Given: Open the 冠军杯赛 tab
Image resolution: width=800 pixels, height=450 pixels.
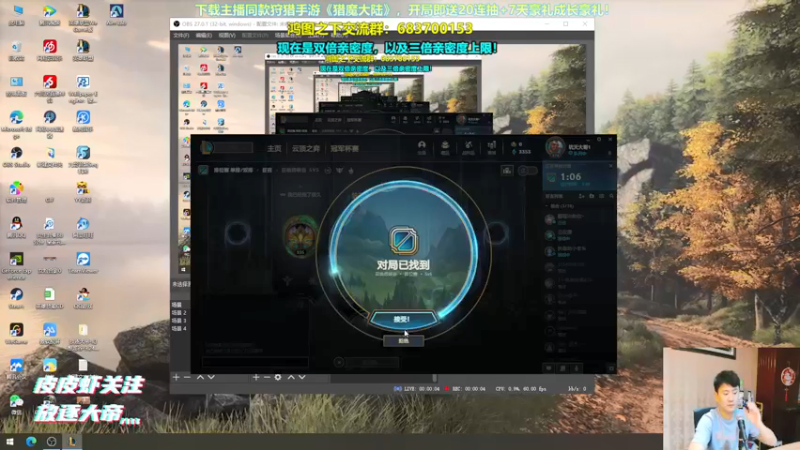Looking at the screenshot, I should click(344, 148).
